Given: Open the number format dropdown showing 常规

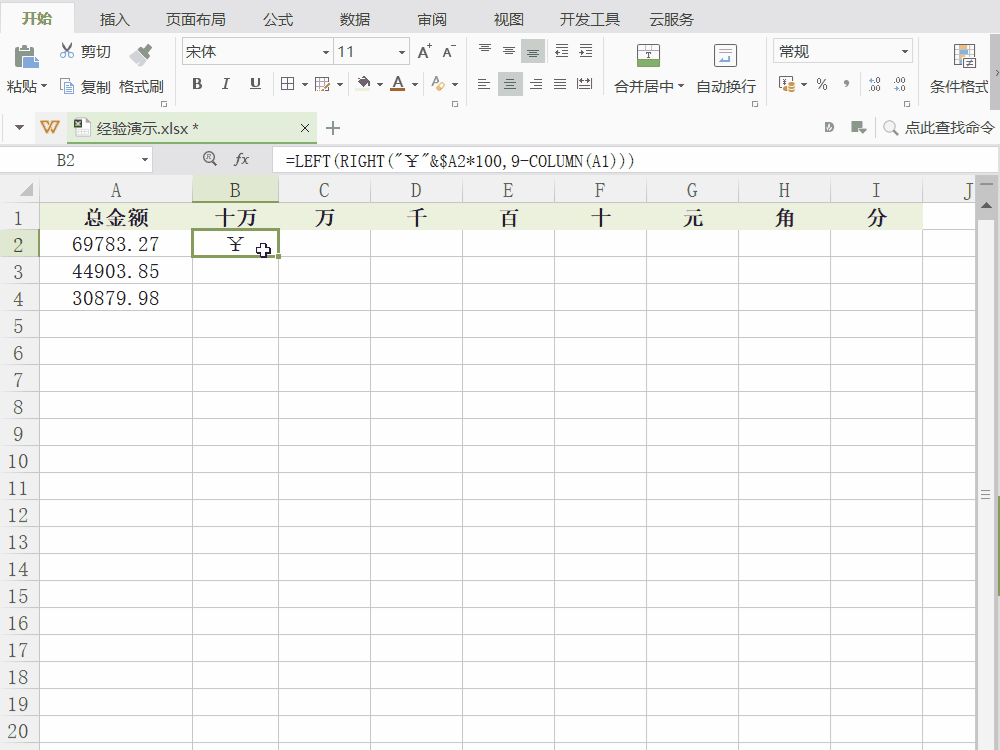Looking at the screenshot, I should (x=905, y=52).
